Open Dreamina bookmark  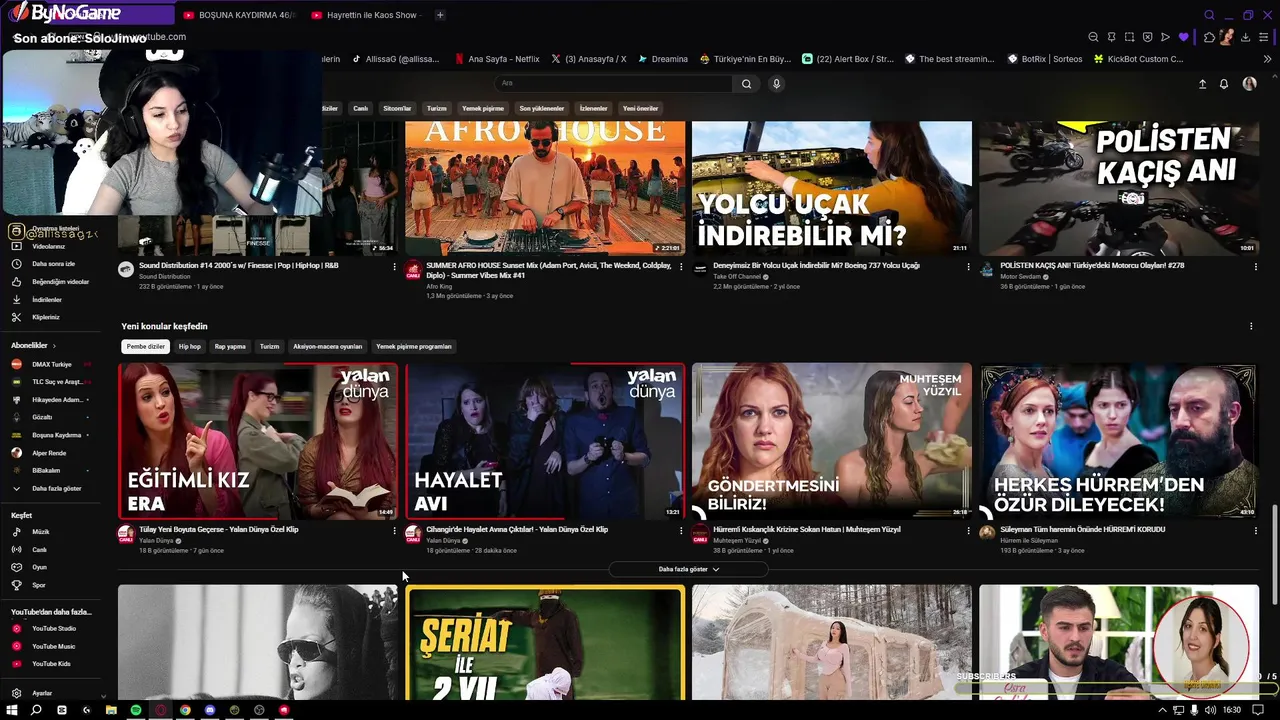tap(663, 59)
